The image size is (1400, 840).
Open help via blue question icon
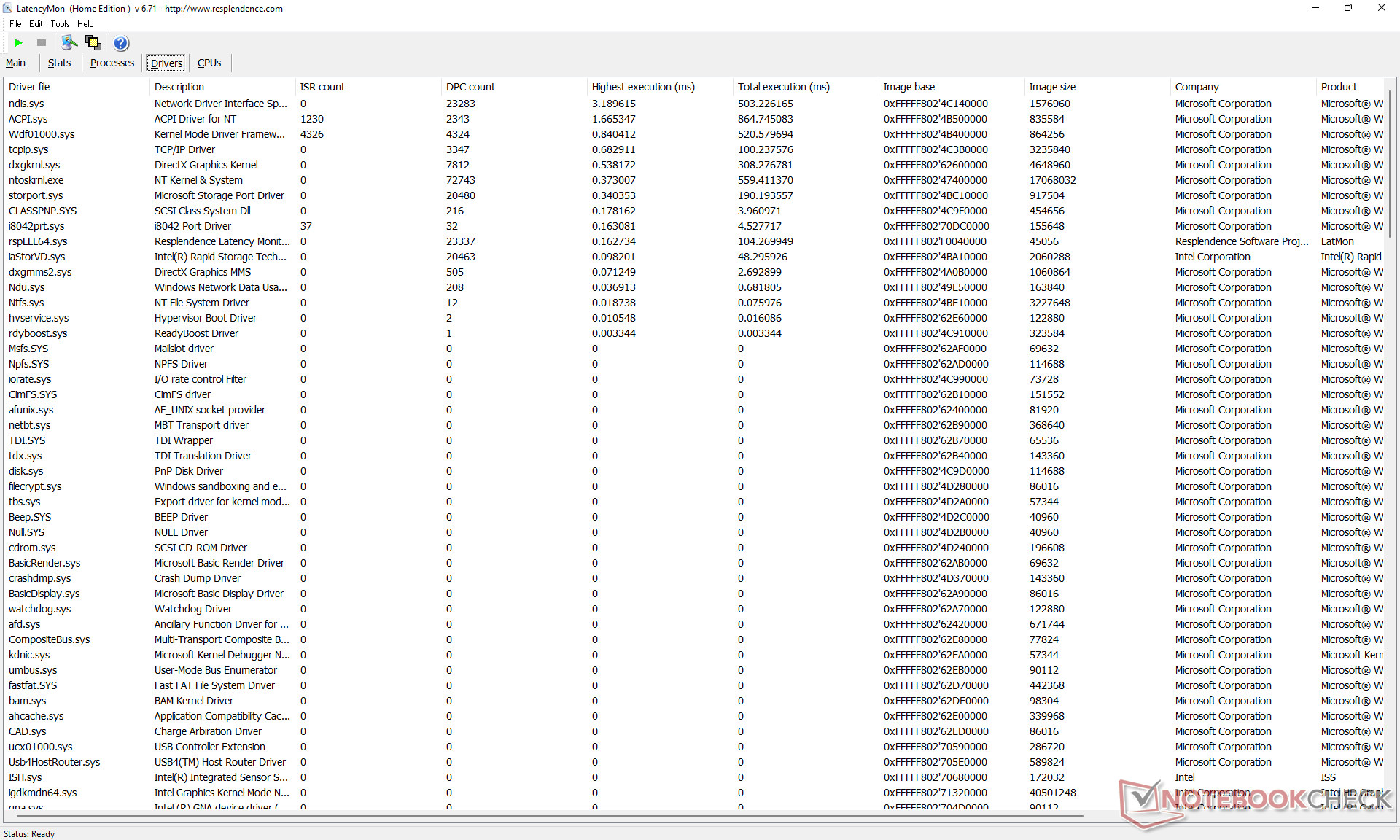pos(121,43)
